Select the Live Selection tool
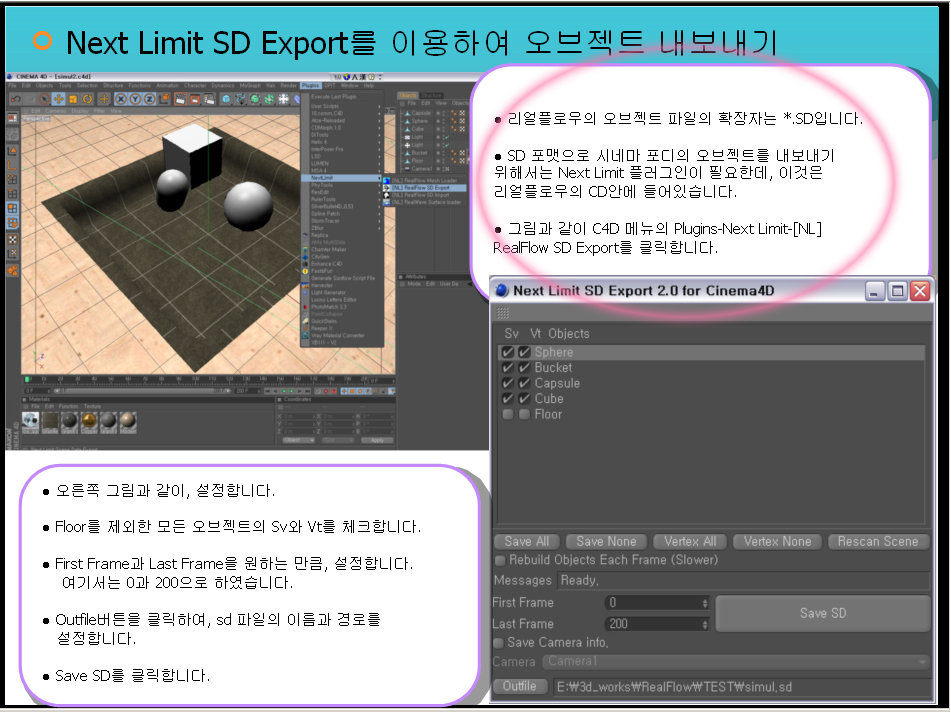 pos(44,99)
